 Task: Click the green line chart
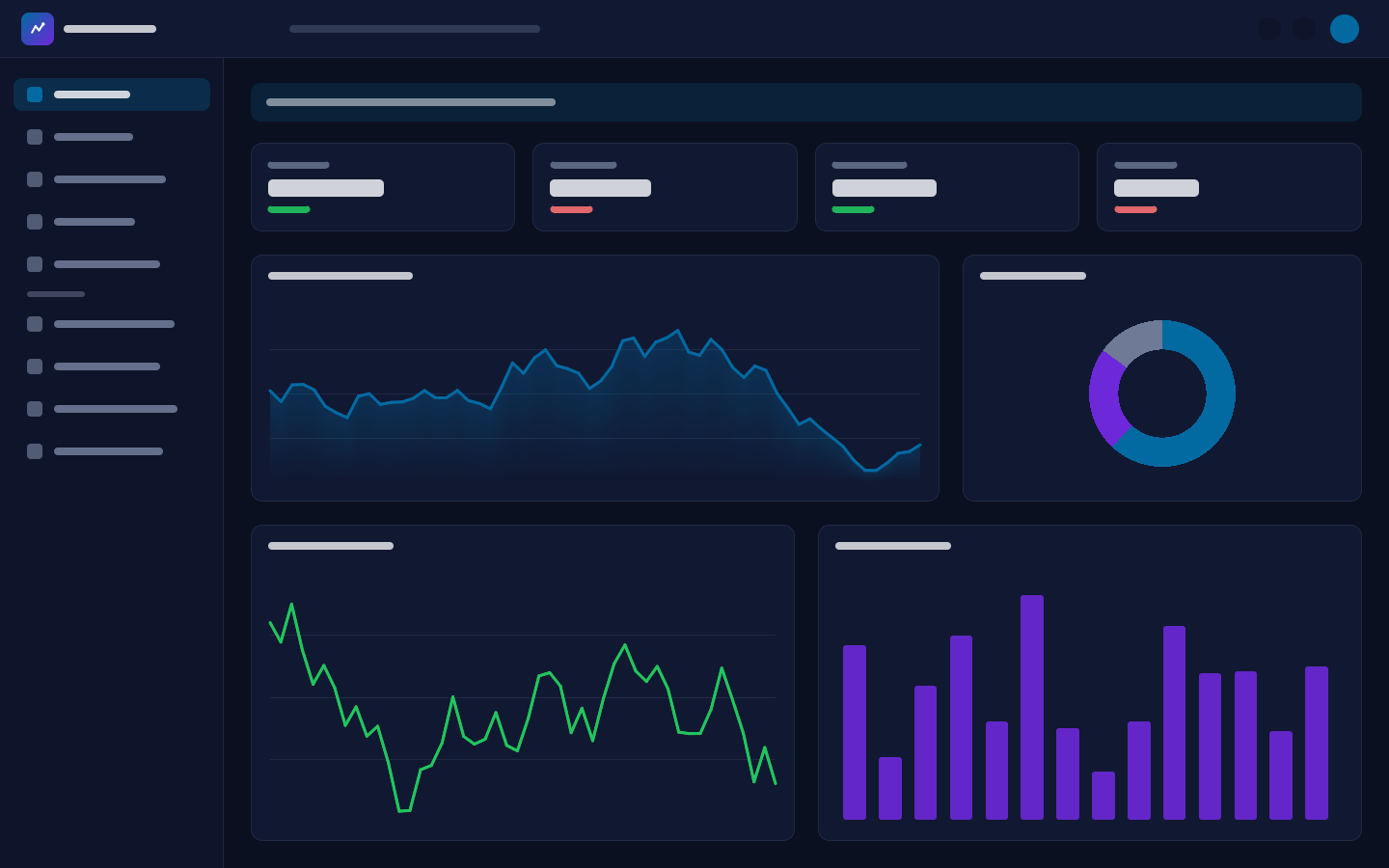tap(523, 707)
